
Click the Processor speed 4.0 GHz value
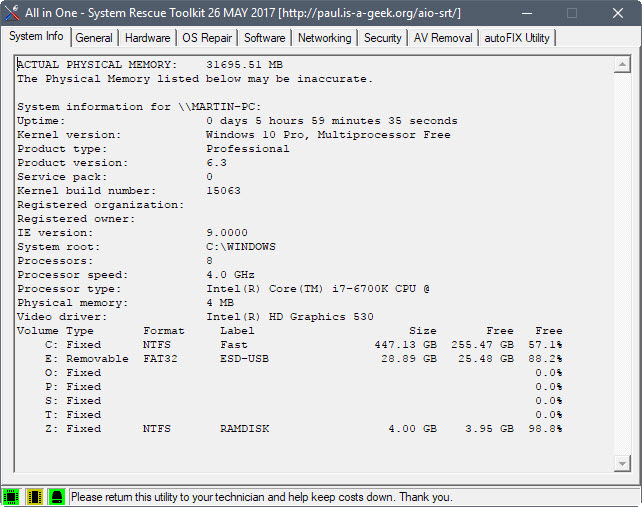pyautogui.click(x=230, y=275)
